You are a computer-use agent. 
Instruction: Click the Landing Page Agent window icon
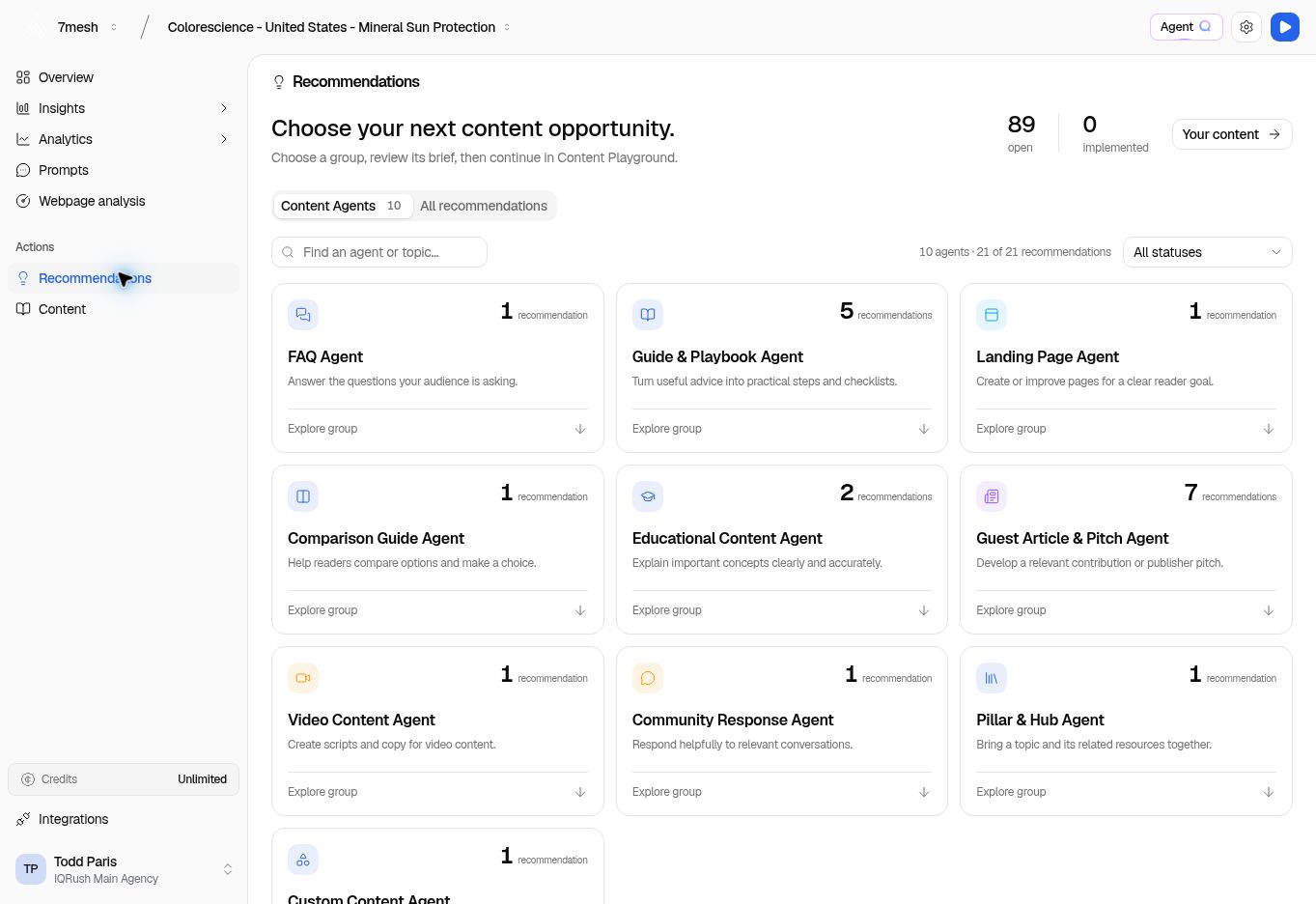(992, 315)
